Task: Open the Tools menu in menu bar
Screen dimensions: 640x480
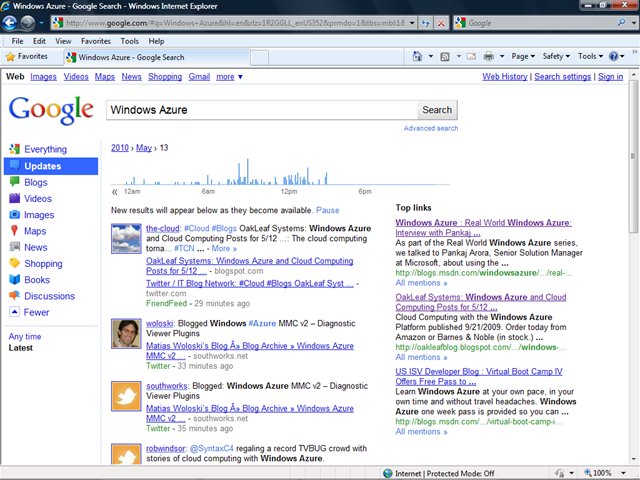Action: 130,41
